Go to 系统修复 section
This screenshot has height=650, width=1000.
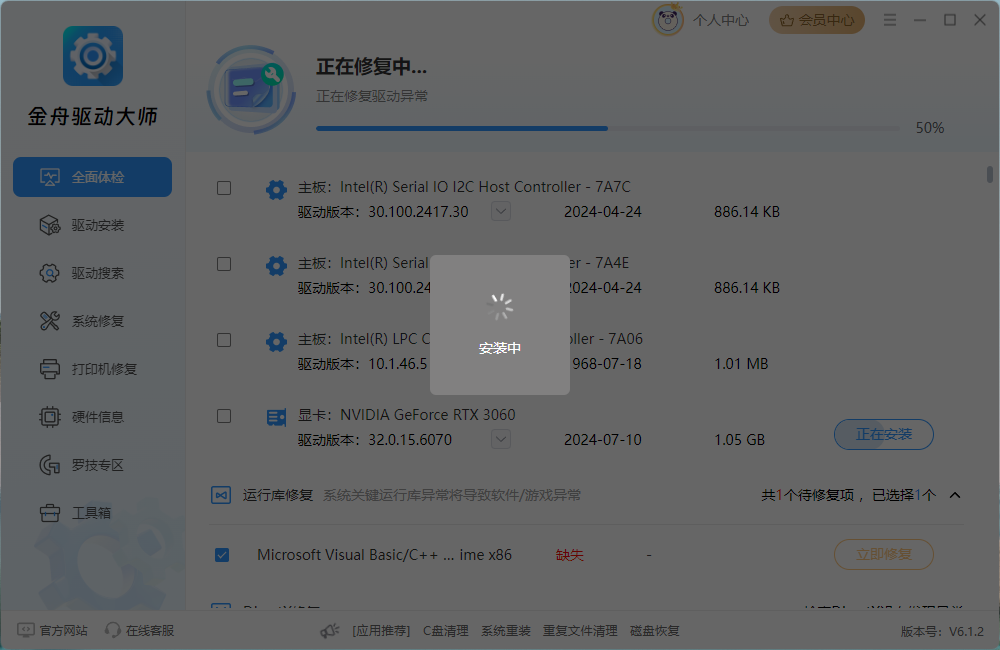click(x=92, y=321)
